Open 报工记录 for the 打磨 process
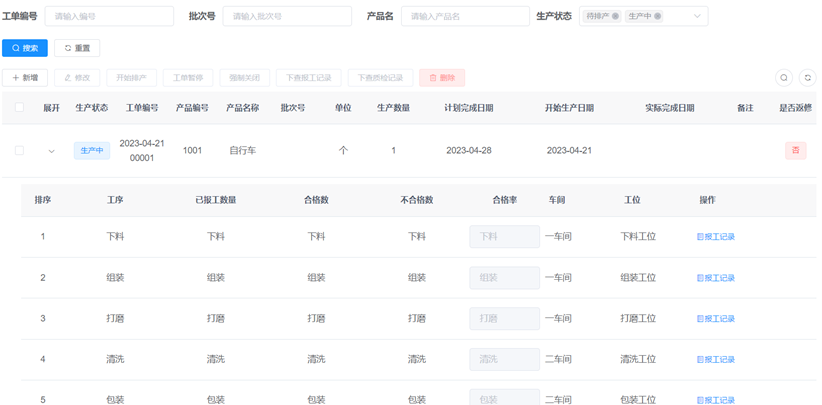The width and height of the screenshot is (822, 405). [x=716, y=319]
